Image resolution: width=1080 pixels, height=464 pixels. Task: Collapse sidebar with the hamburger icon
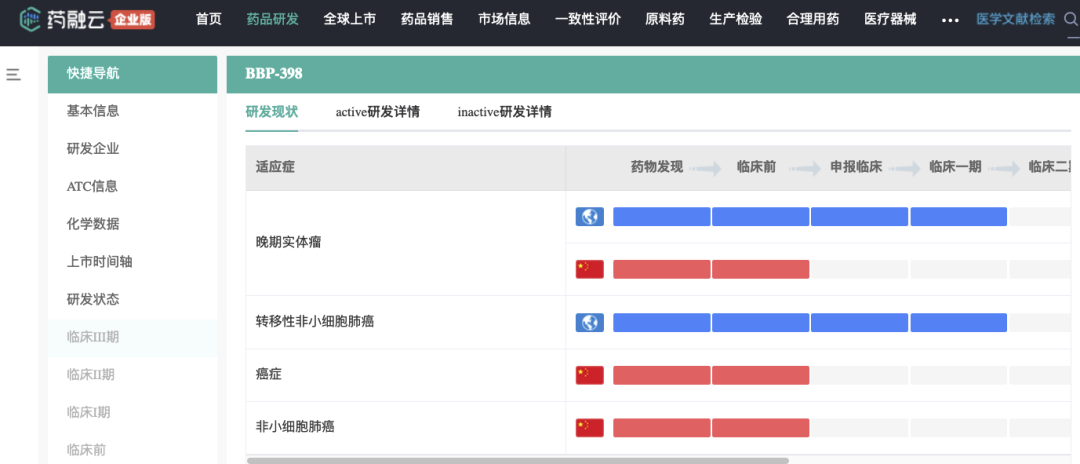14,74
